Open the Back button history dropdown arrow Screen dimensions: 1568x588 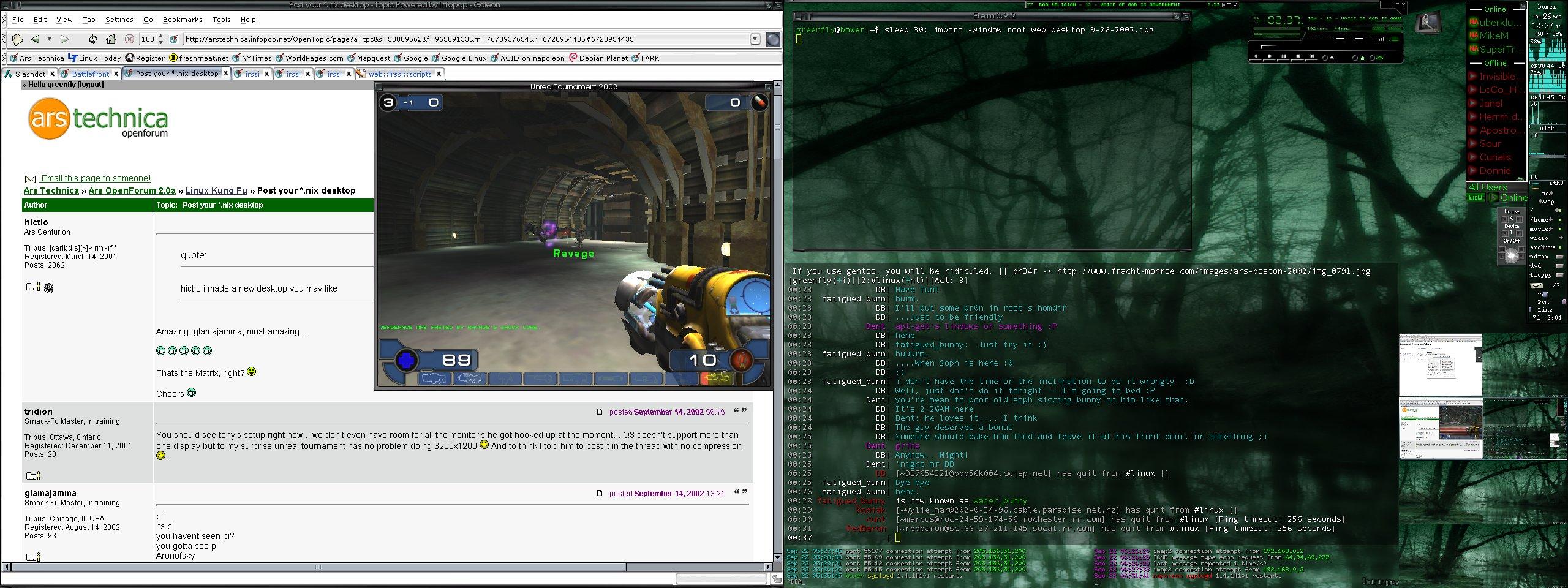click(x=50, y=39)
